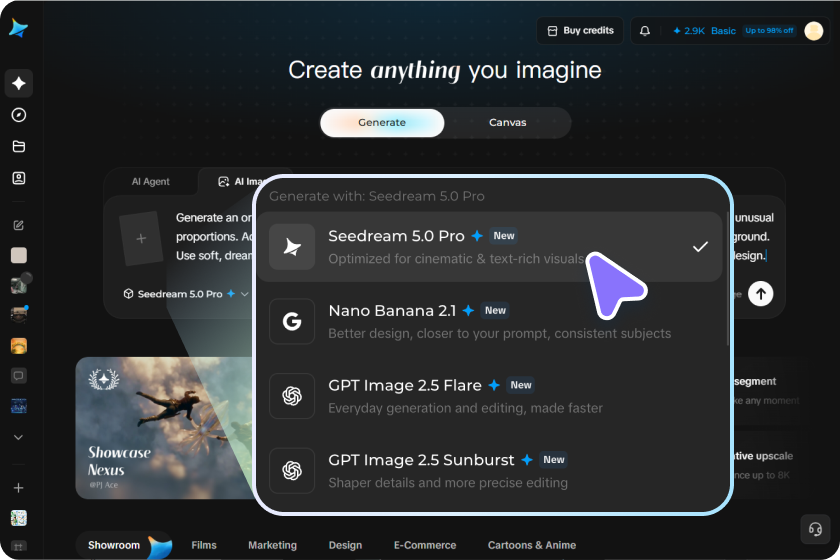
Task: Select the AI Agent tab
Action: click(x=151, y=182)
